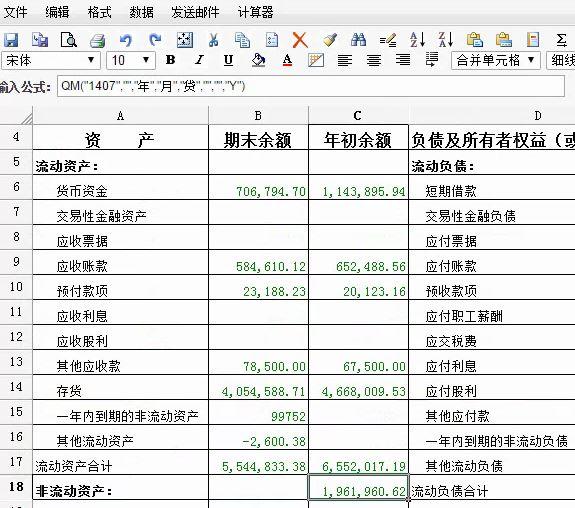Click the Find binoculars icon

click(x=358, y=40)
